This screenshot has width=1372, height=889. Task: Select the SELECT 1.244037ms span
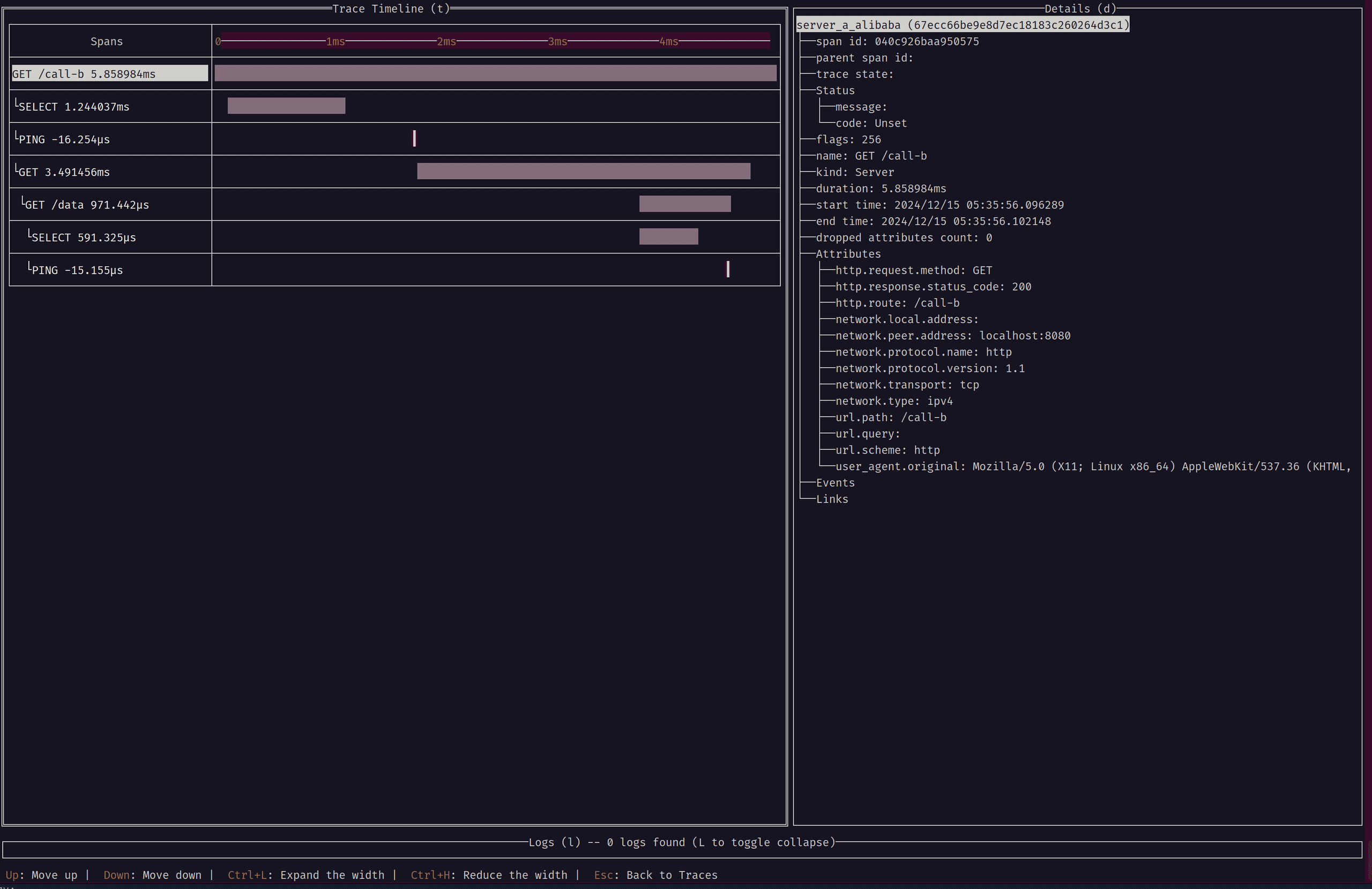(x=74, y=106)
